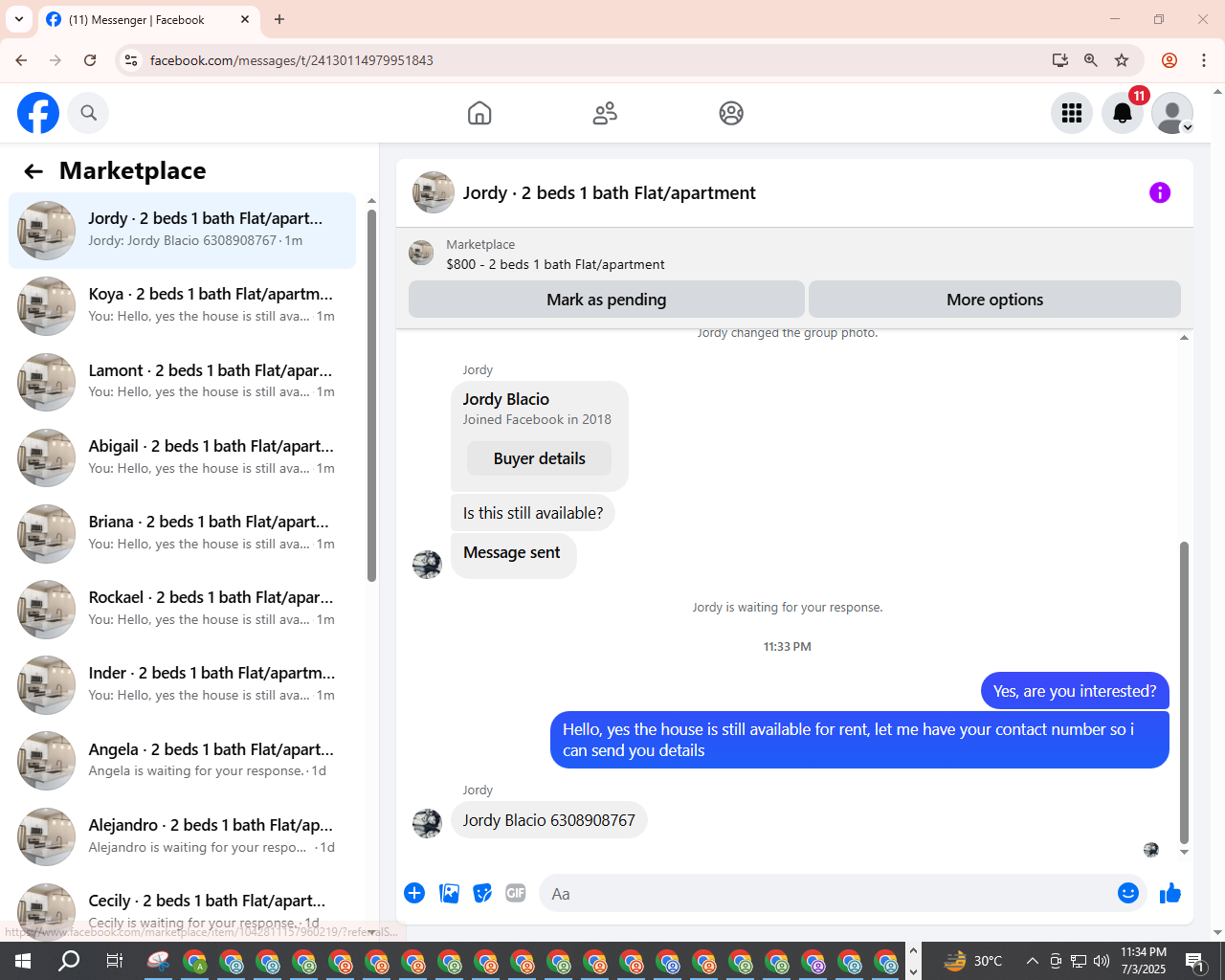
Task: Open Briana conversation in the list
Action: coord(182,533)
